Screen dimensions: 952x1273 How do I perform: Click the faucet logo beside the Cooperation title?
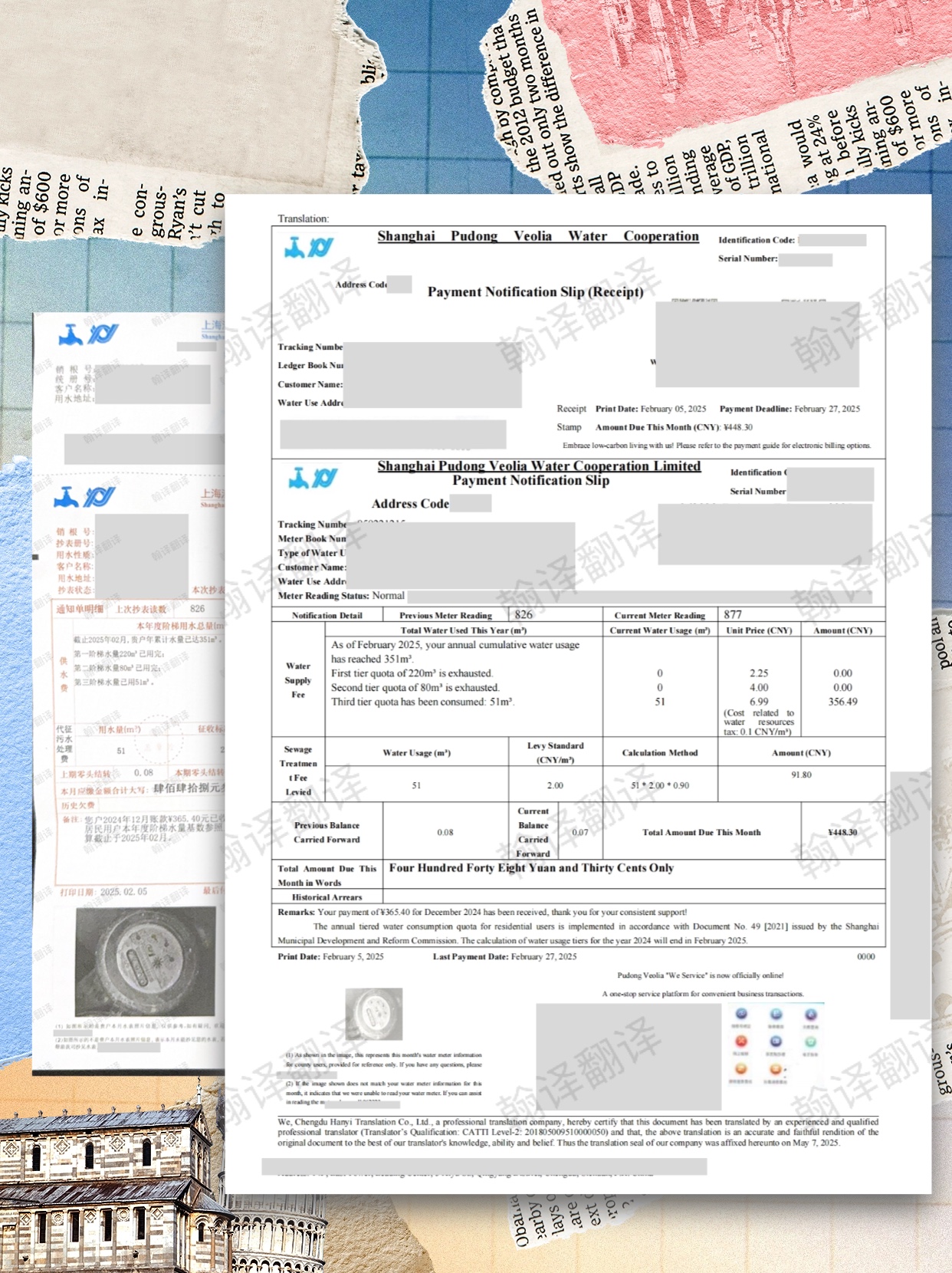pyautogui.click(x=309, y=247)
